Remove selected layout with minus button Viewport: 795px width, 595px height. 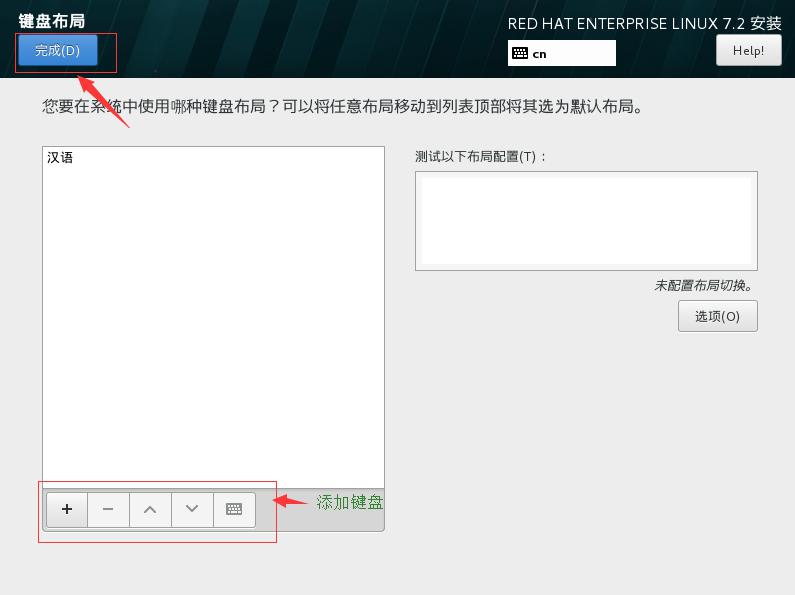[x=108, y=509]
